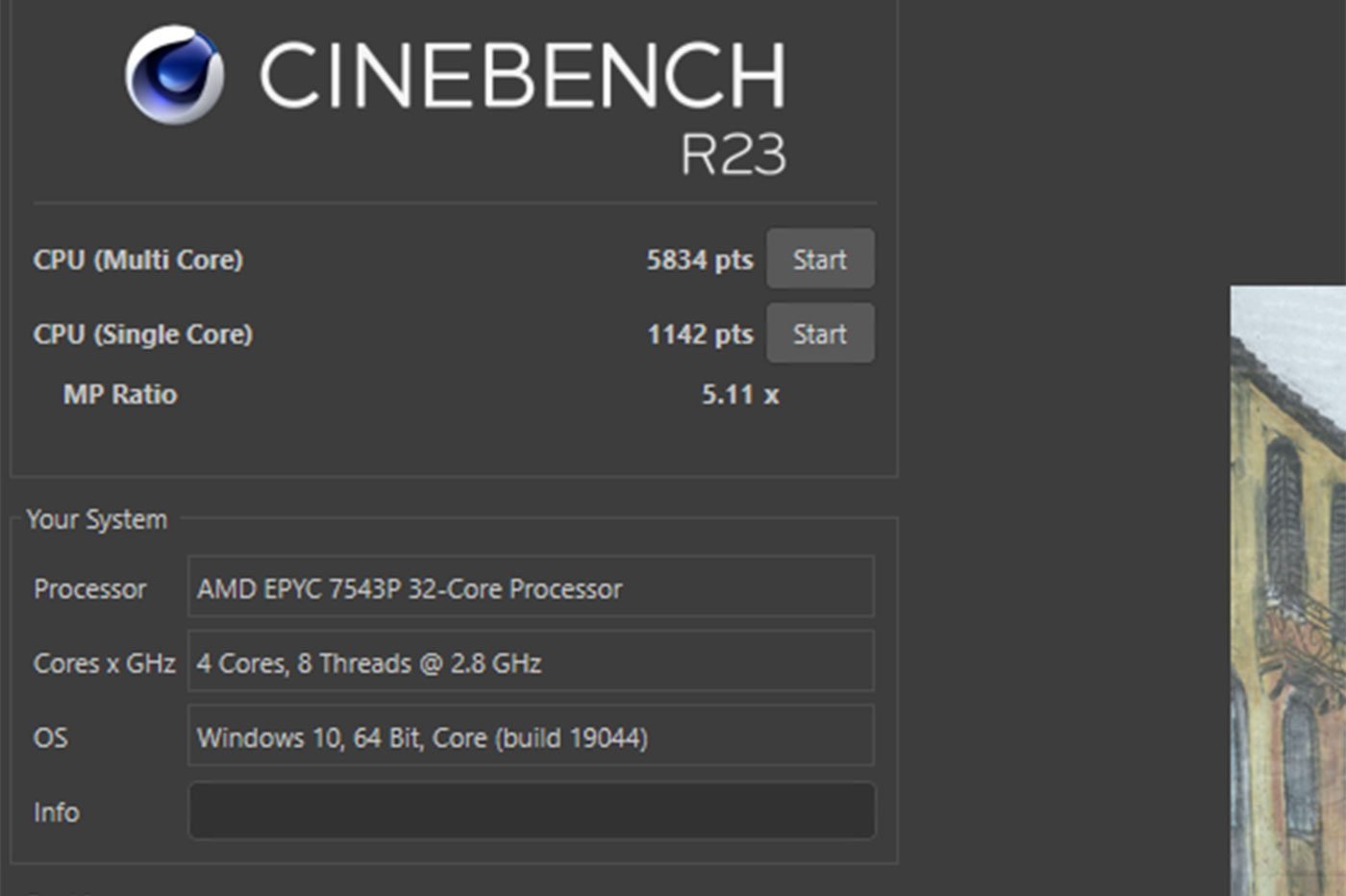
Task: Click the Info text input field
Action: [x=532, y=810]
